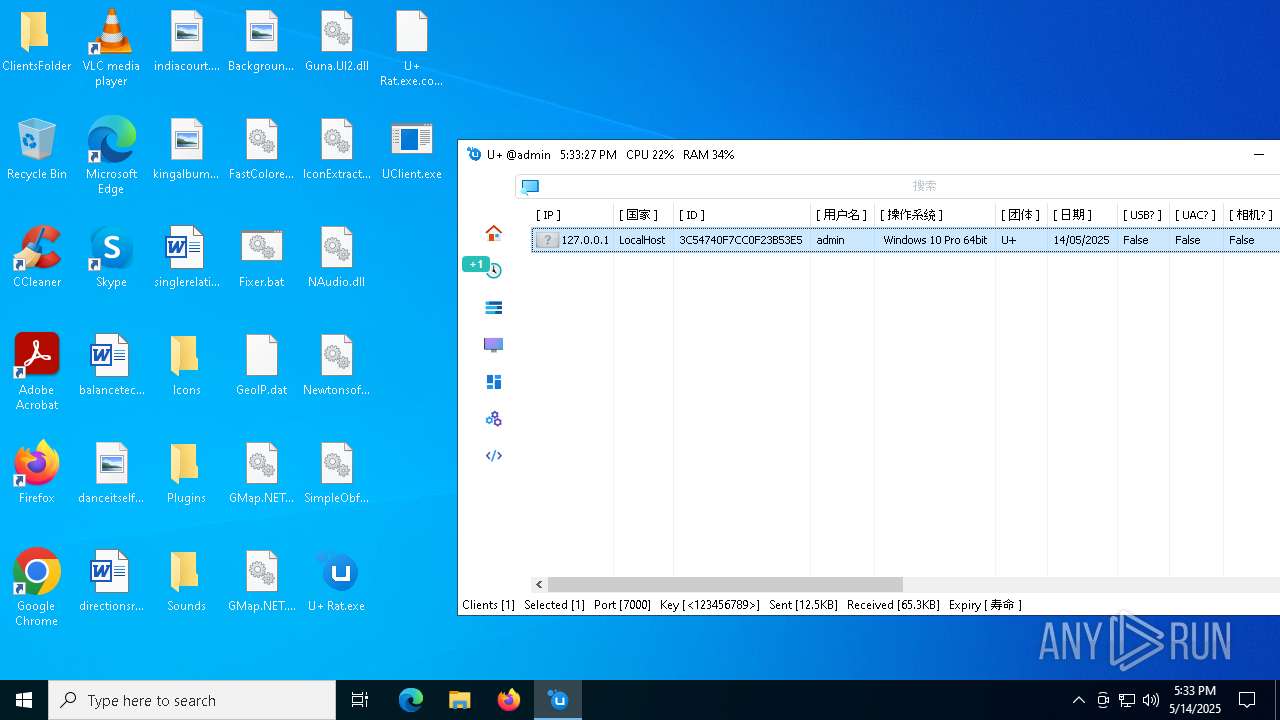Select VLC media player desktop shortcut
Viewport: 1280px width, 720px height.
(111, 47)
